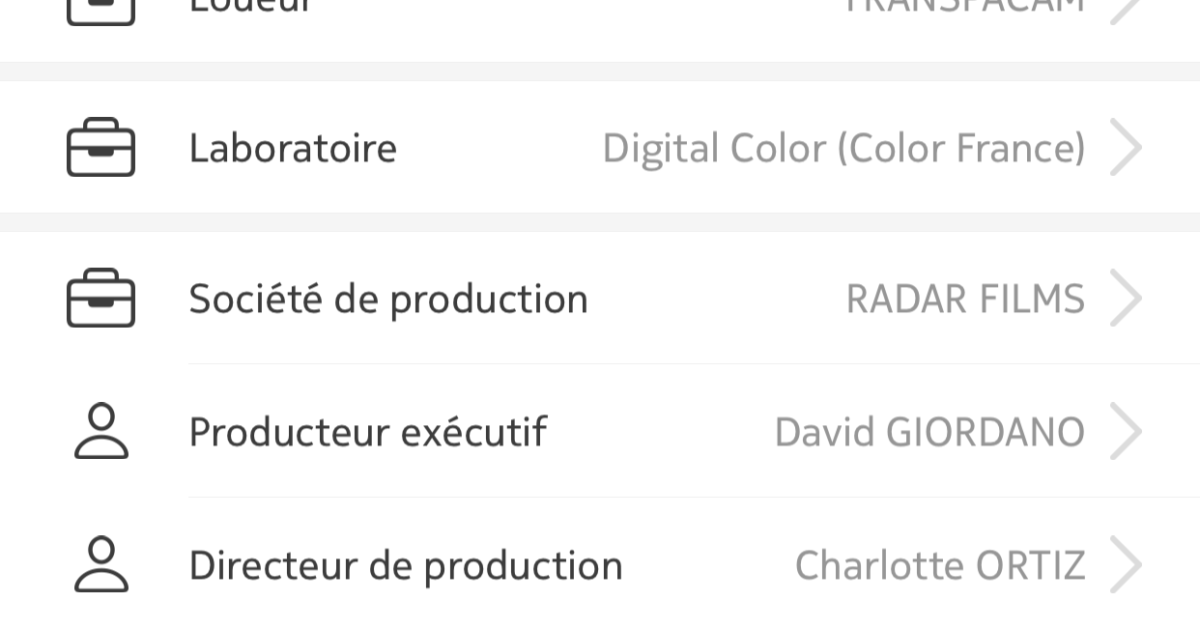Select the Laboratoire label
Screen dimensions: 1200x630
pyautogui.click(x=293, y=148)
